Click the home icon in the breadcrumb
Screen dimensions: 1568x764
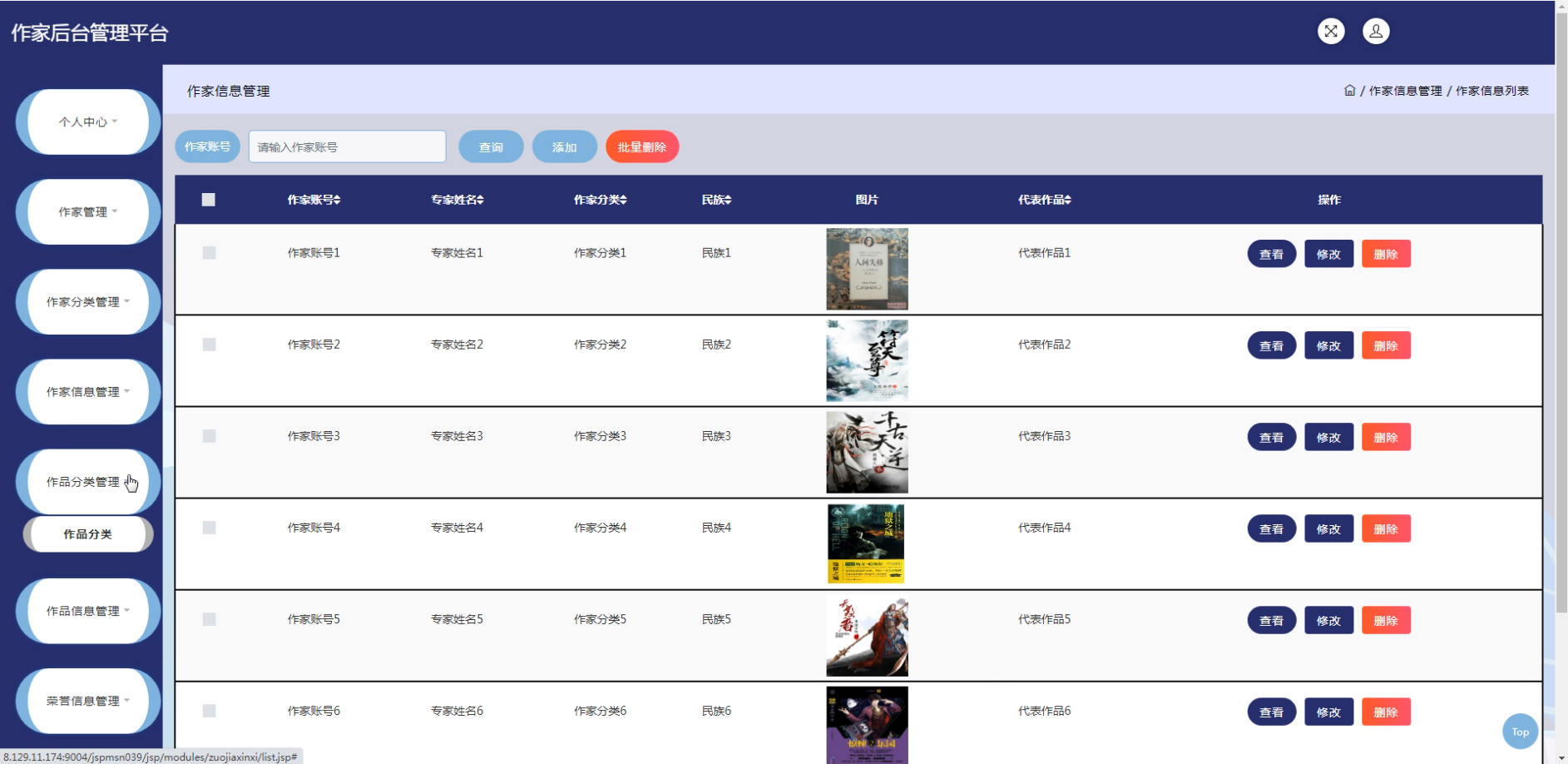1349,91
